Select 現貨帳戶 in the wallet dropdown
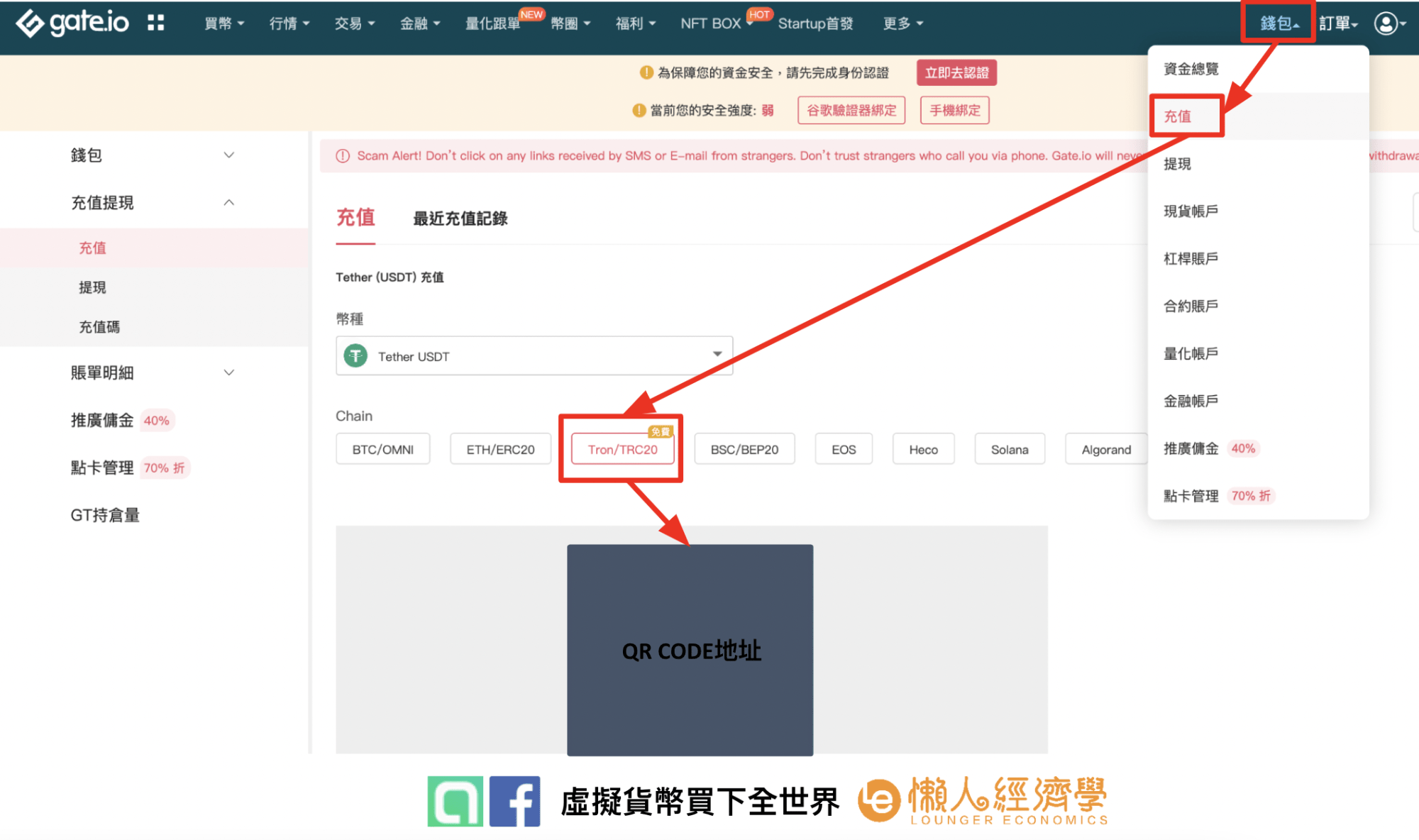 point(1259,211)
